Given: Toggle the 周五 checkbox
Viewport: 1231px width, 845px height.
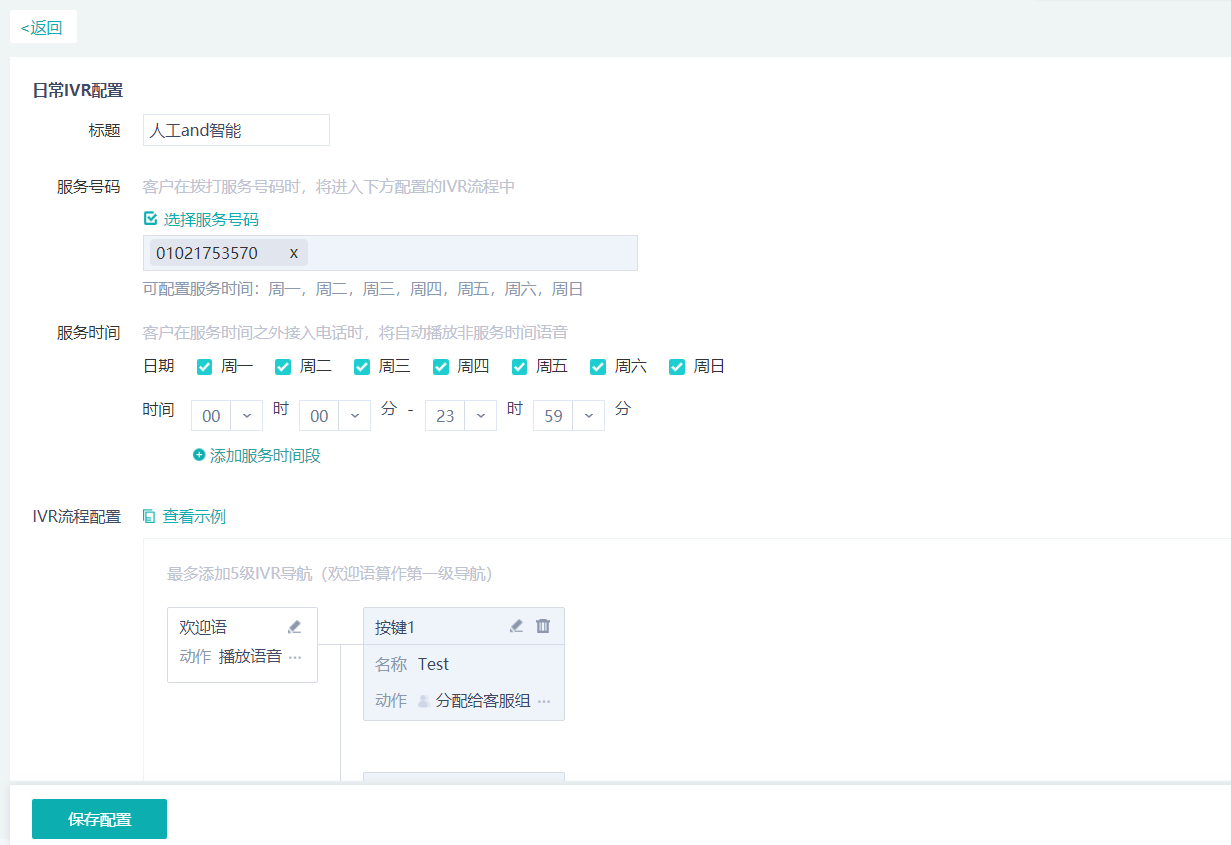Looking at the screenshot, I should [x=519, y=367].
